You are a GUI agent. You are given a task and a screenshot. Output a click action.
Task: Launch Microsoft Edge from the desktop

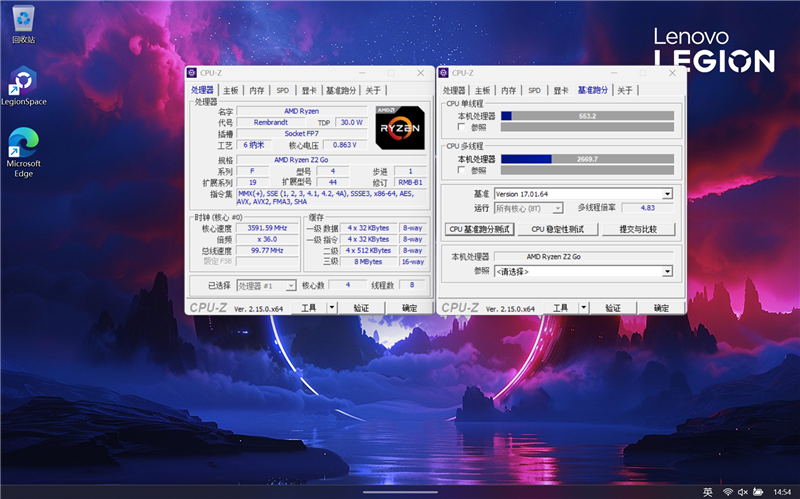(23, 152)
